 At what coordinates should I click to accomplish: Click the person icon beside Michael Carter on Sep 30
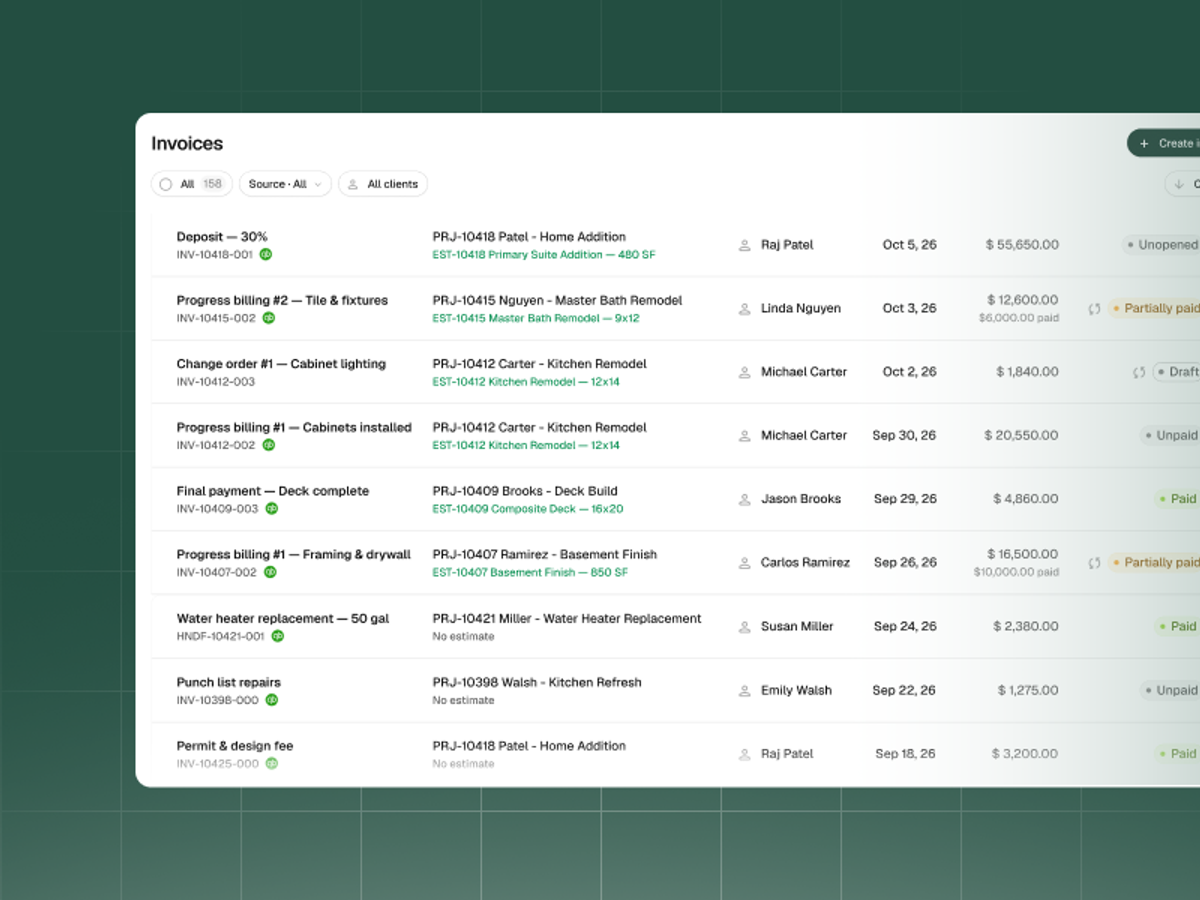[x=744, y=436]
